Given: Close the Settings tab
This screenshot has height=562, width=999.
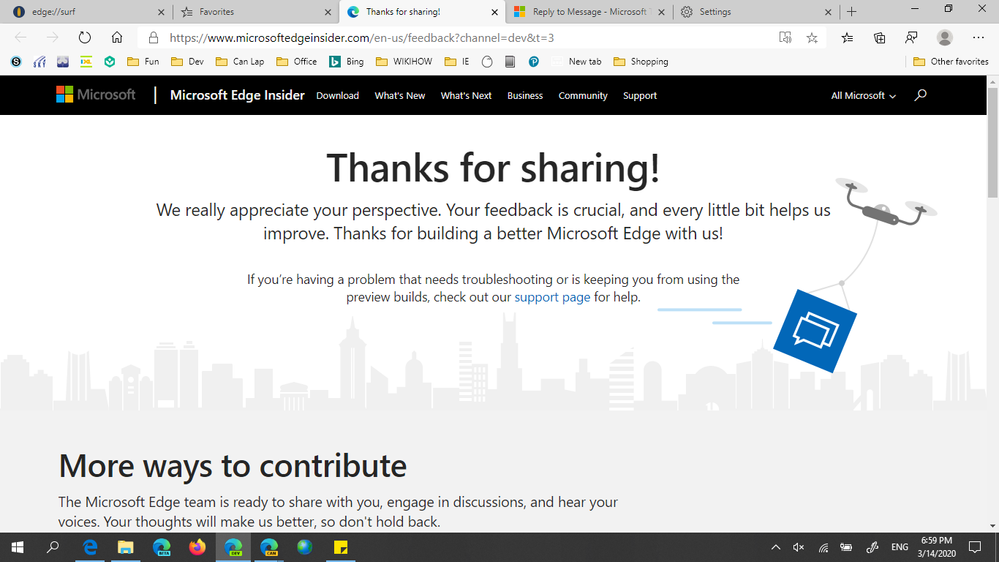Looking at the screenshot, I should (828, 11).
